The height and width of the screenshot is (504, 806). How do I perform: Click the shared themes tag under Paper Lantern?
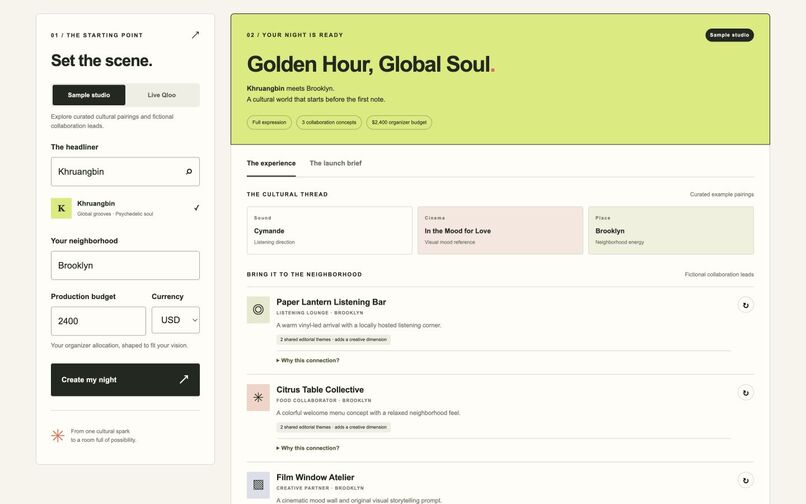333,339
